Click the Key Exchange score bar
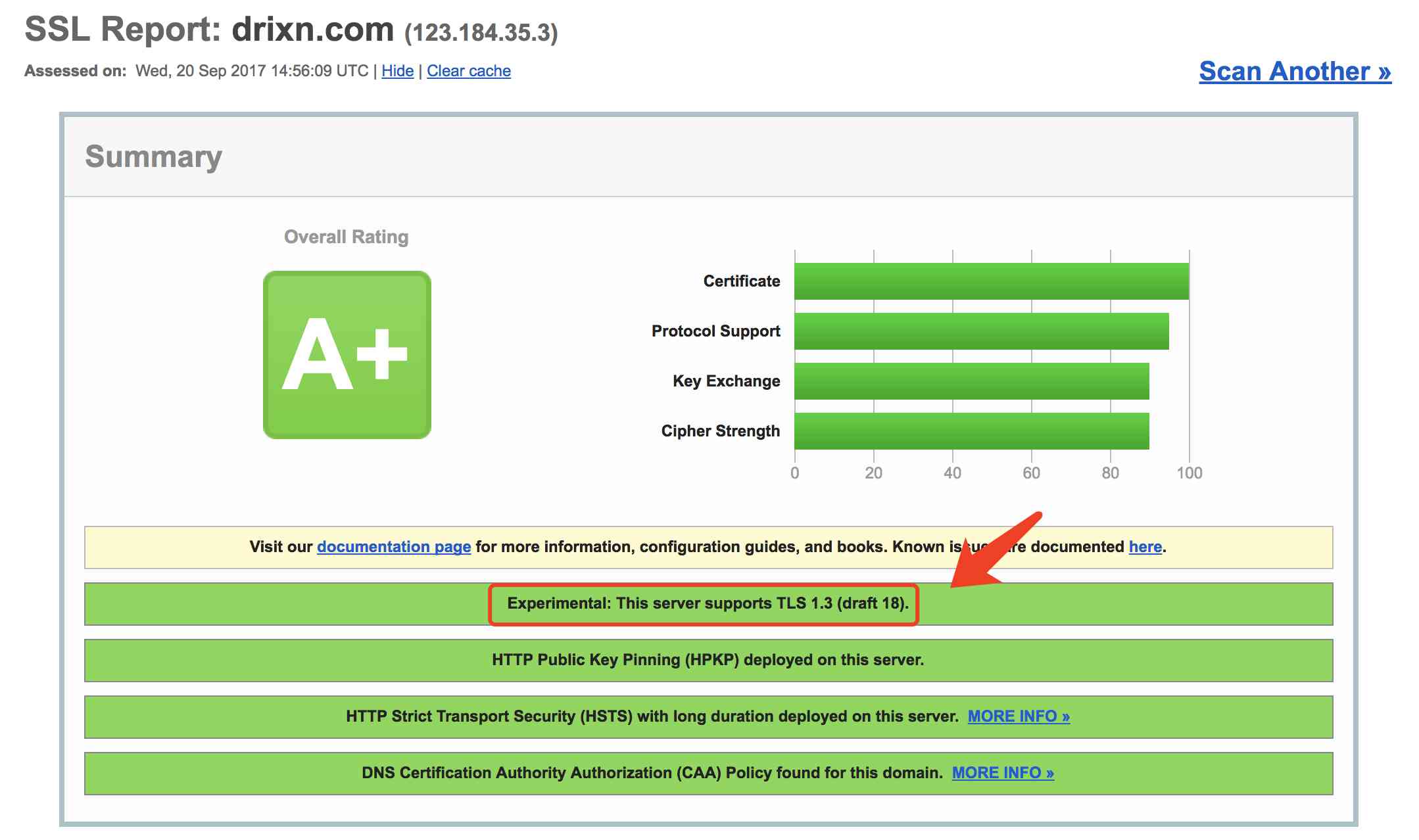1419x840 pixels. point(972,381)
